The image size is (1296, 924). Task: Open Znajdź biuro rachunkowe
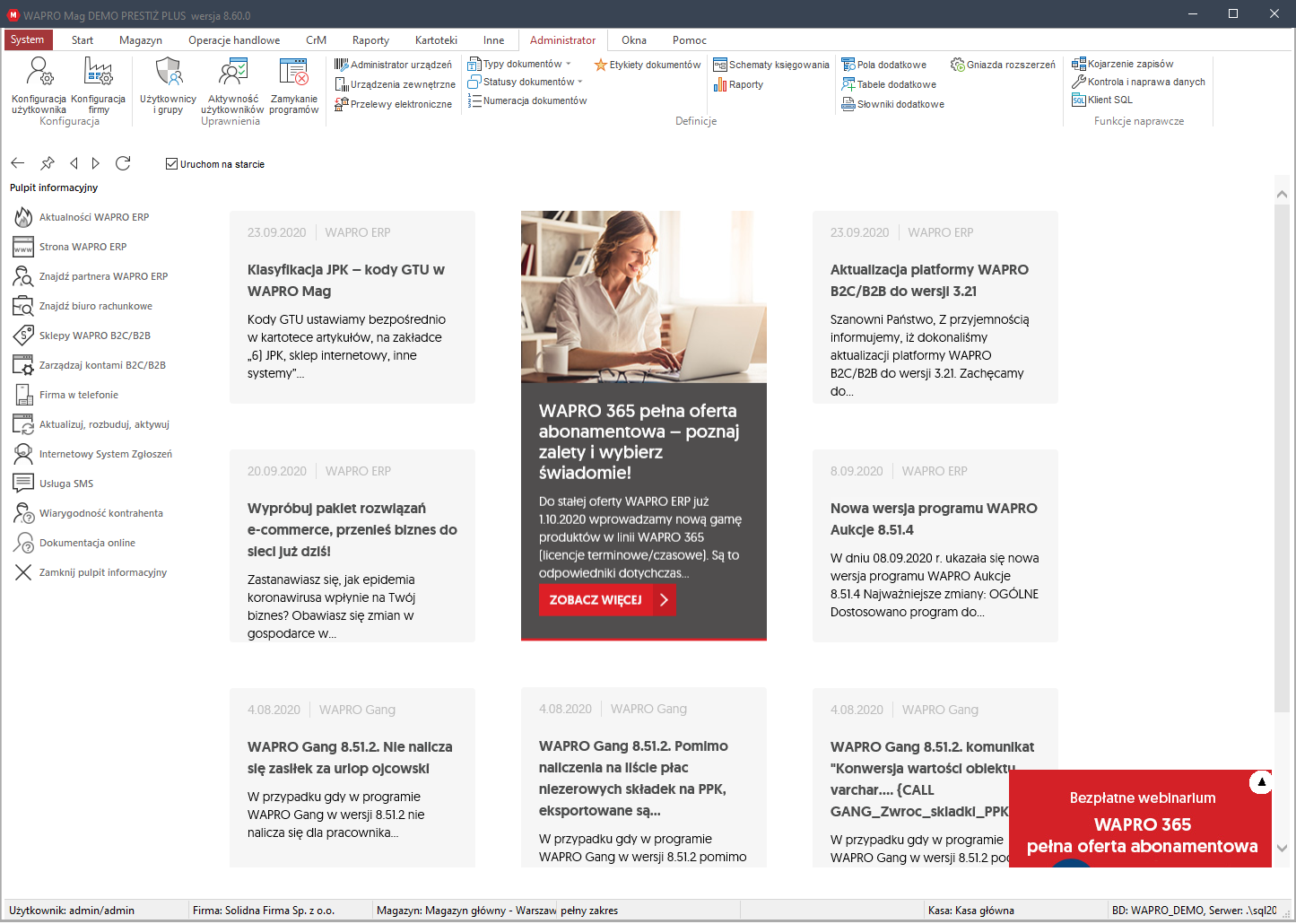tap(83, 306)
